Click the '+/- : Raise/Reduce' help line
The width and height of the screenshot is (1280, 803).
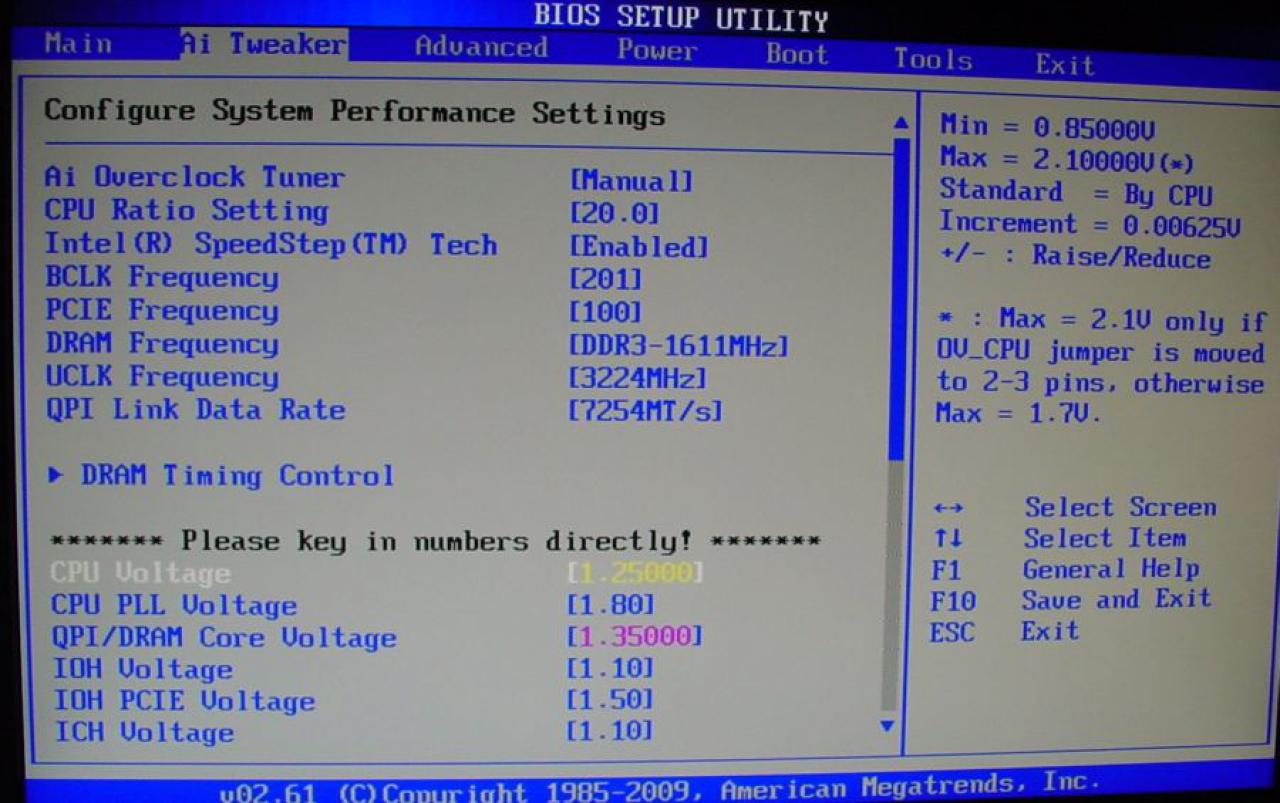(1075, 257)
